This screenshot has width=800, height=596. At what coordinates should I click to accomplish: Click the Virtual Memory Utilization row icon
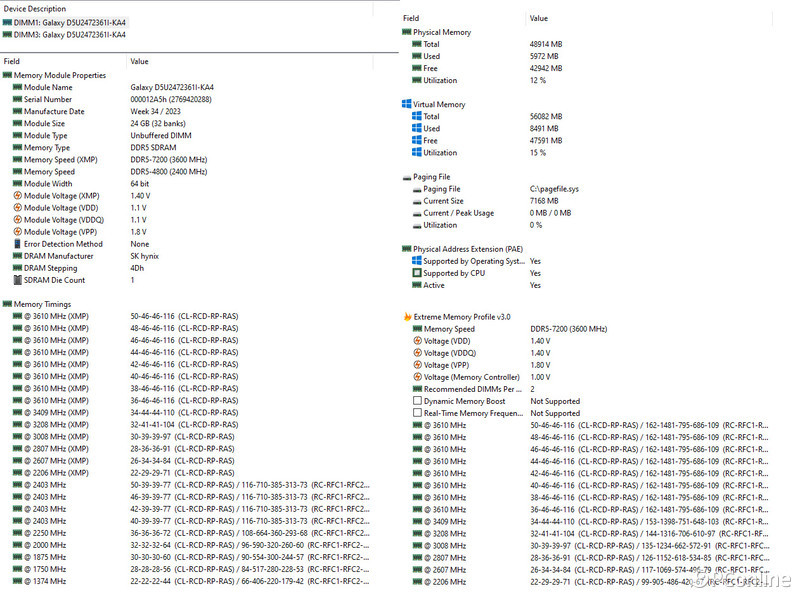(x=417, y=152)
